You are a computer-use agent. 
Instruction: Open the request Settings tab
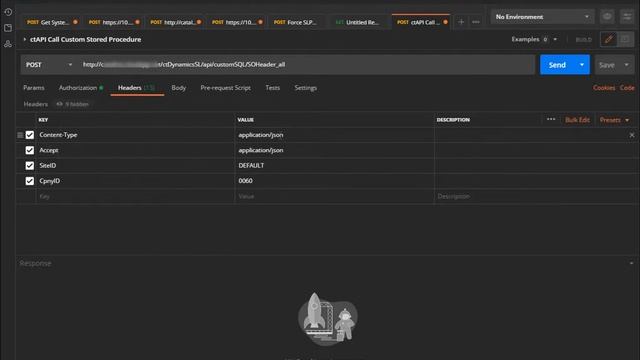pyautogui.click(x=305, y=88)
